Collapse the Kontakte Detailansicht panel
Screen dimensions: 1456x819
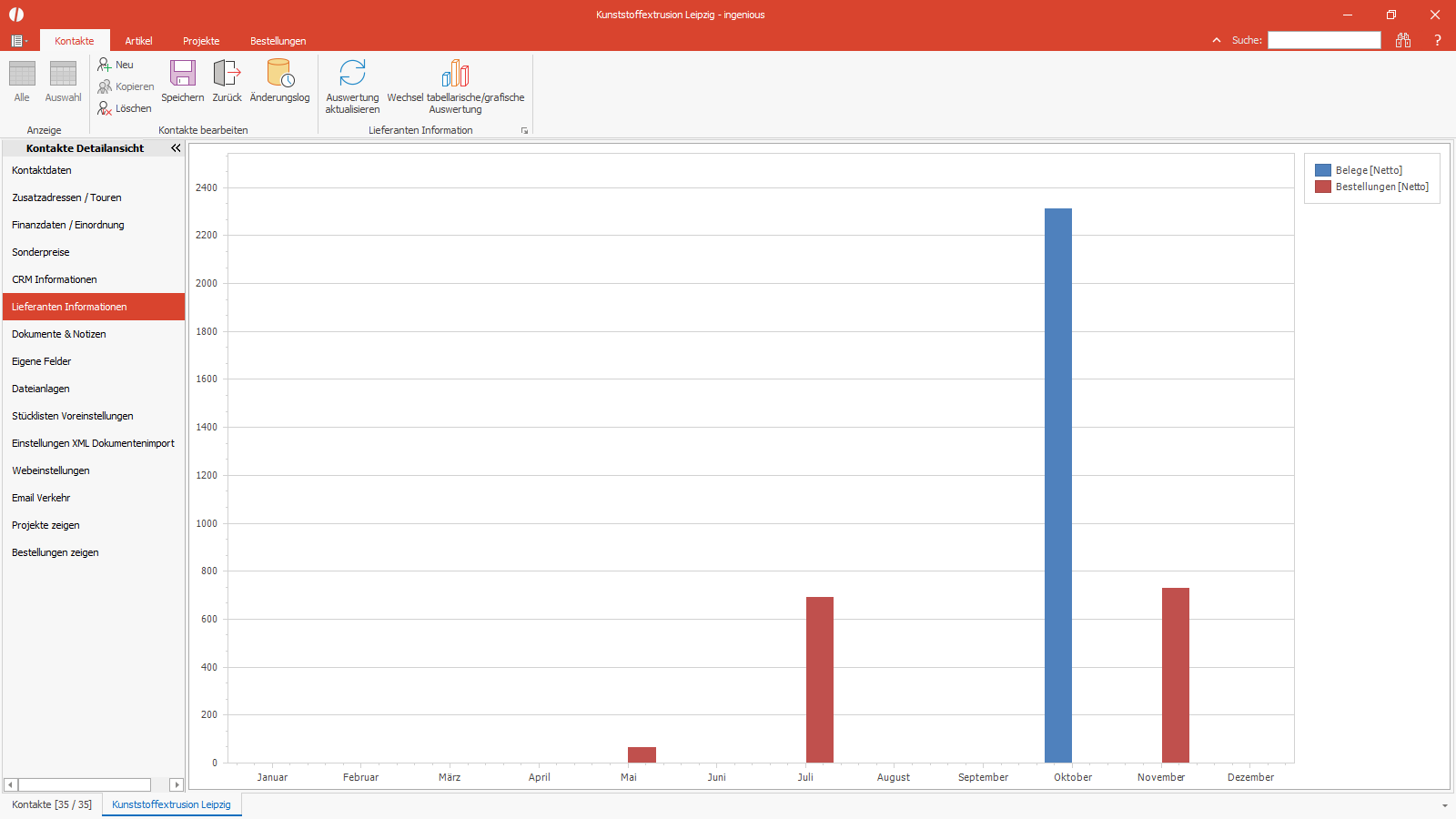point(176,147)
